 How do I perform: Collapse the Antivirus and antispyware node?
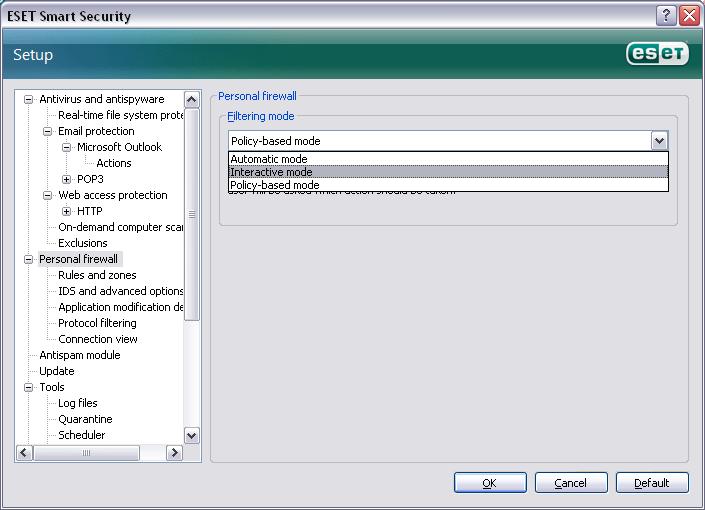(28, 99)
